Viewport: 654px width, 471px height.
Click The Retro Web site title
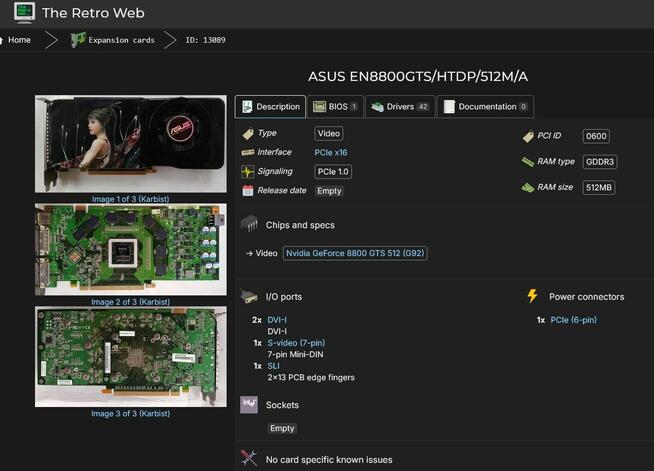pyautogui.click(x=93, y=13)
